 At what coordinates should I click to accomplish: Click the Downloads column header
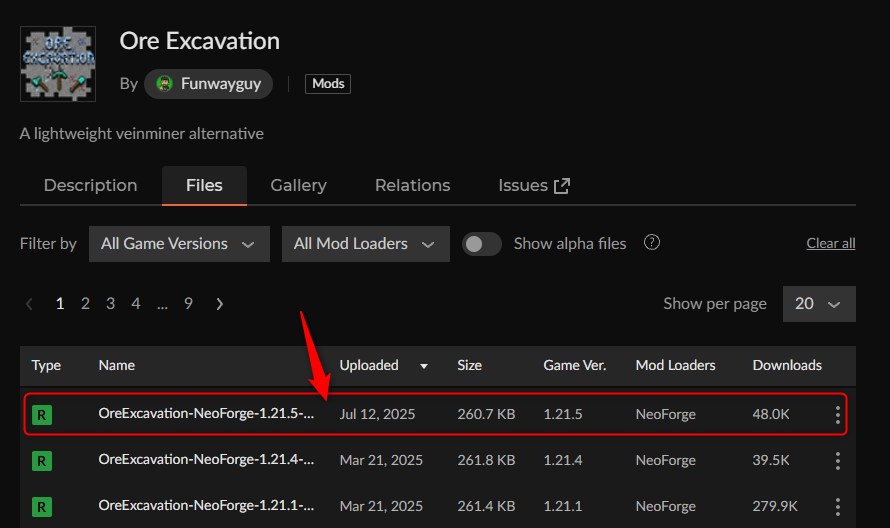(x=787, y=365)
